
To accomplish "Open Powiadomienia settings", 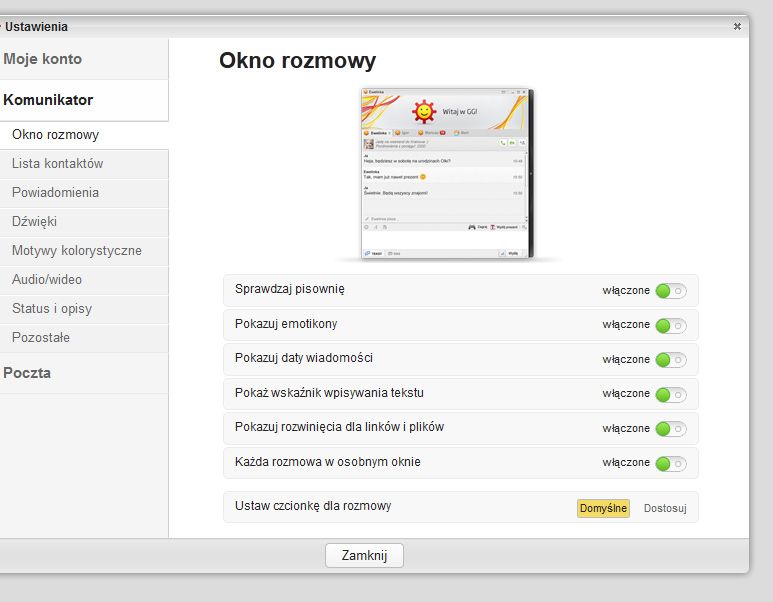I will [84, 193].
